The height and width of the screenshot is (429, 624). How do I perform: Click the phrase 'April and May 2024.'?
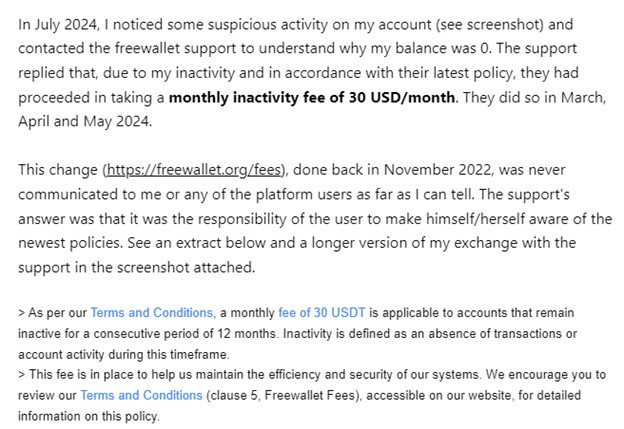[85, 121]
